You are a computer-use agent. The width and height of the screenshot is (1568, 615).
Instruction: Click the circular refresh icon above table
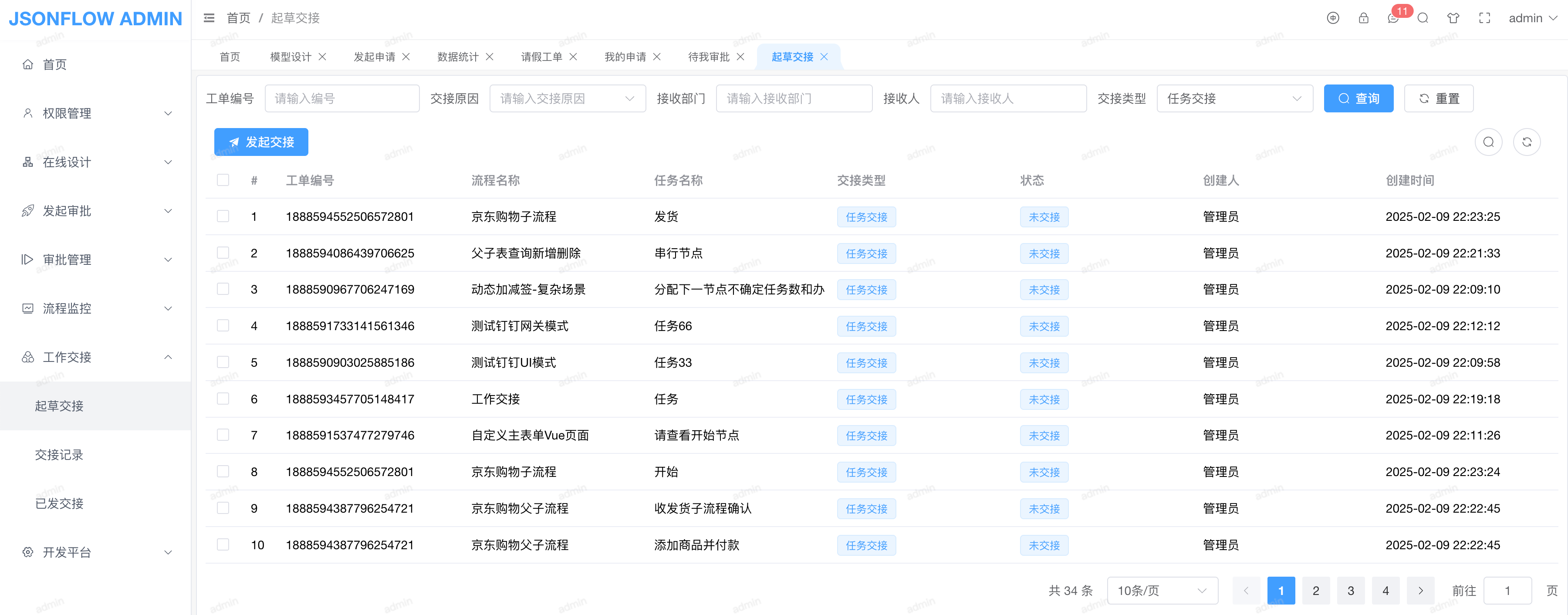(x=1527, y=142)
